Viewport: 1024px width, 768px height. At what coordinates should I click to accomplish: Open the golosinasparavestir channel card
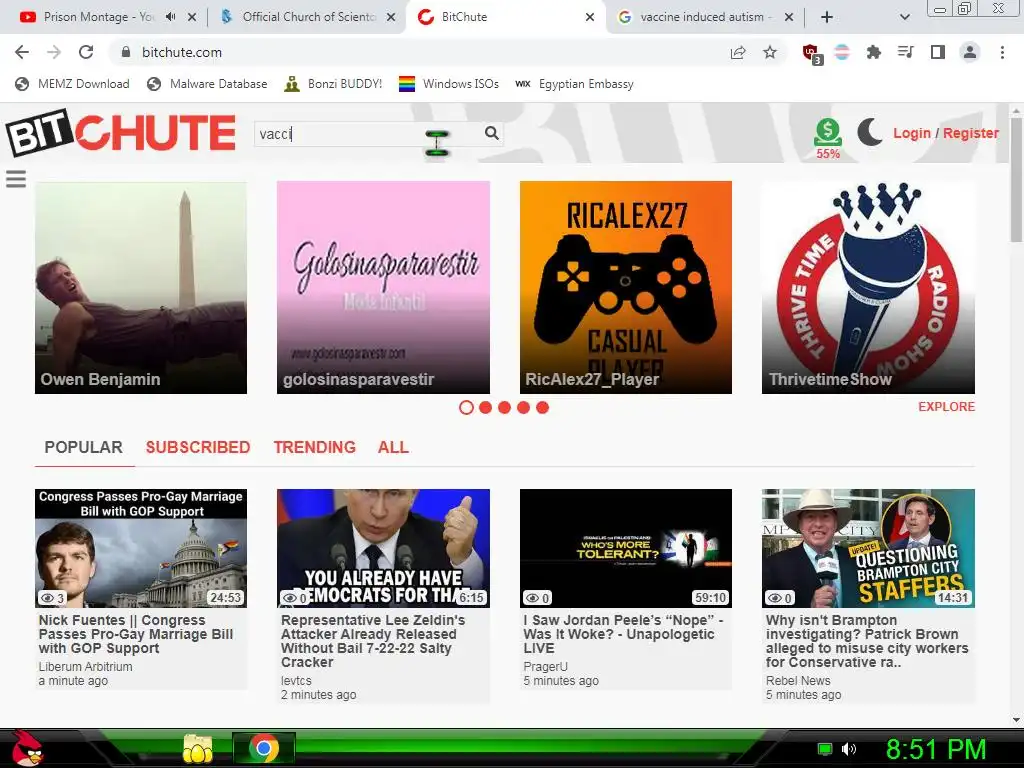tap(383, 287)
